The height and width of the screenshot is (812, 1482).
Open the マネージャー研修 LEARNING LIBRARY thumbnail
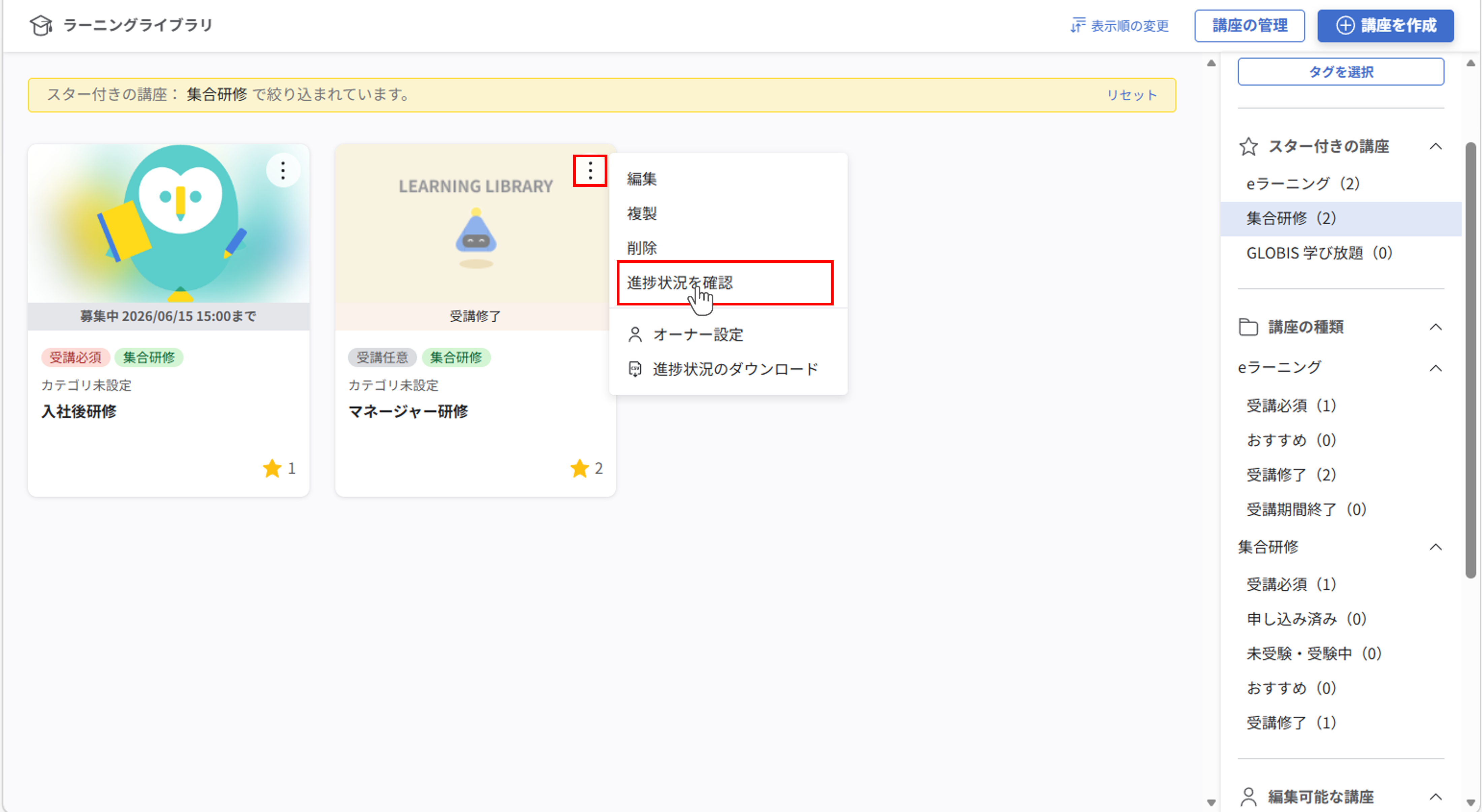[x=475, y=223]
